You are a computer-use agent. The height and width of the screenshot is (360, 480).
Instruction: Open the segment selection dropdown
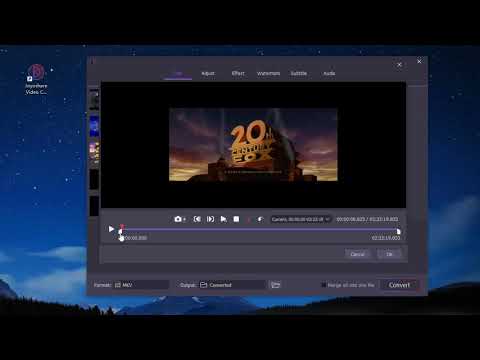[x=301, y=219]
